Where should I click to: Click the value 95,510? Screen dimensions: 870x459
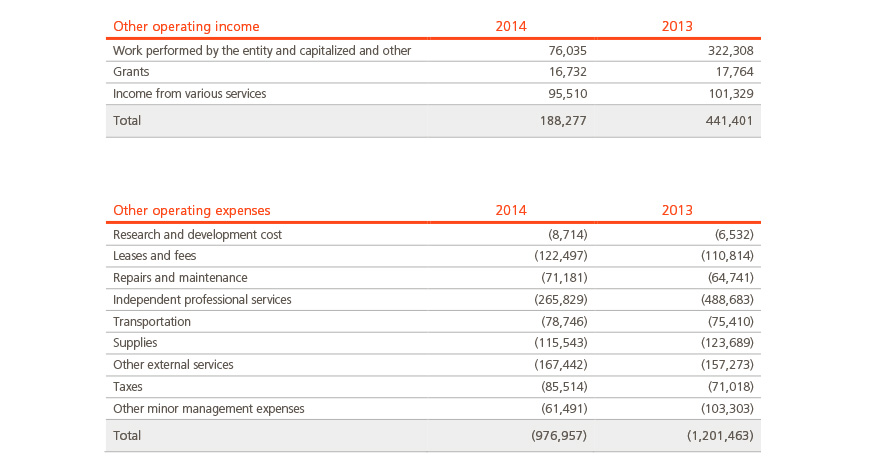pos(567,94)
